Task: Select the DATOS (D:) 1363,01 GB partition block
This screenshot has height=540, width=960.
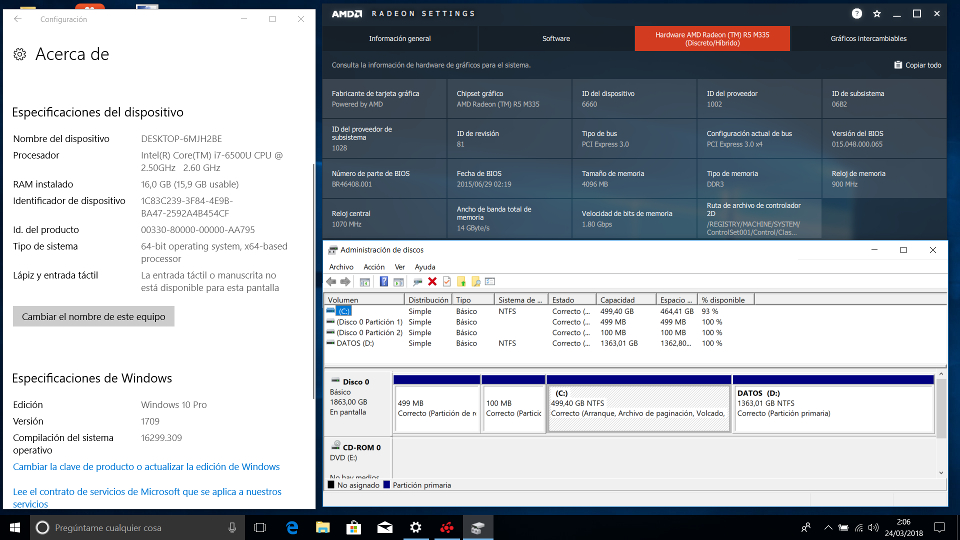Action: pyautogui.click(x=833, y=404)
